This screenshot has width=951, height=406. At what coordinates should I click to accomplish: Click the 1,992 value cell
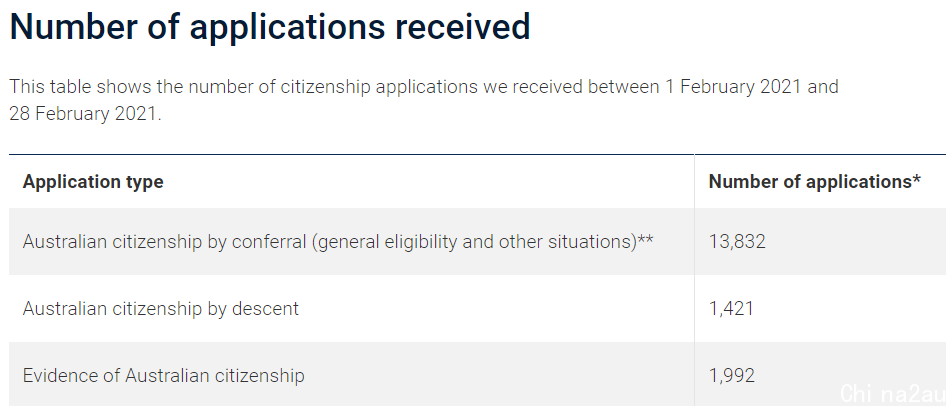[x=731, y=375]
